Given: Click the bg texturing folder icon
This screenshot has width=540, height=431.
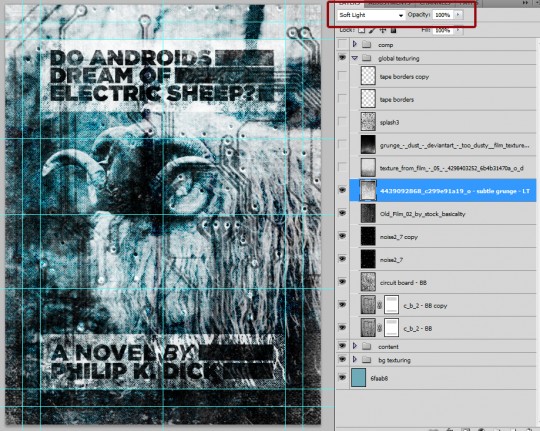Looking at the screenshot, I should 366,360.
